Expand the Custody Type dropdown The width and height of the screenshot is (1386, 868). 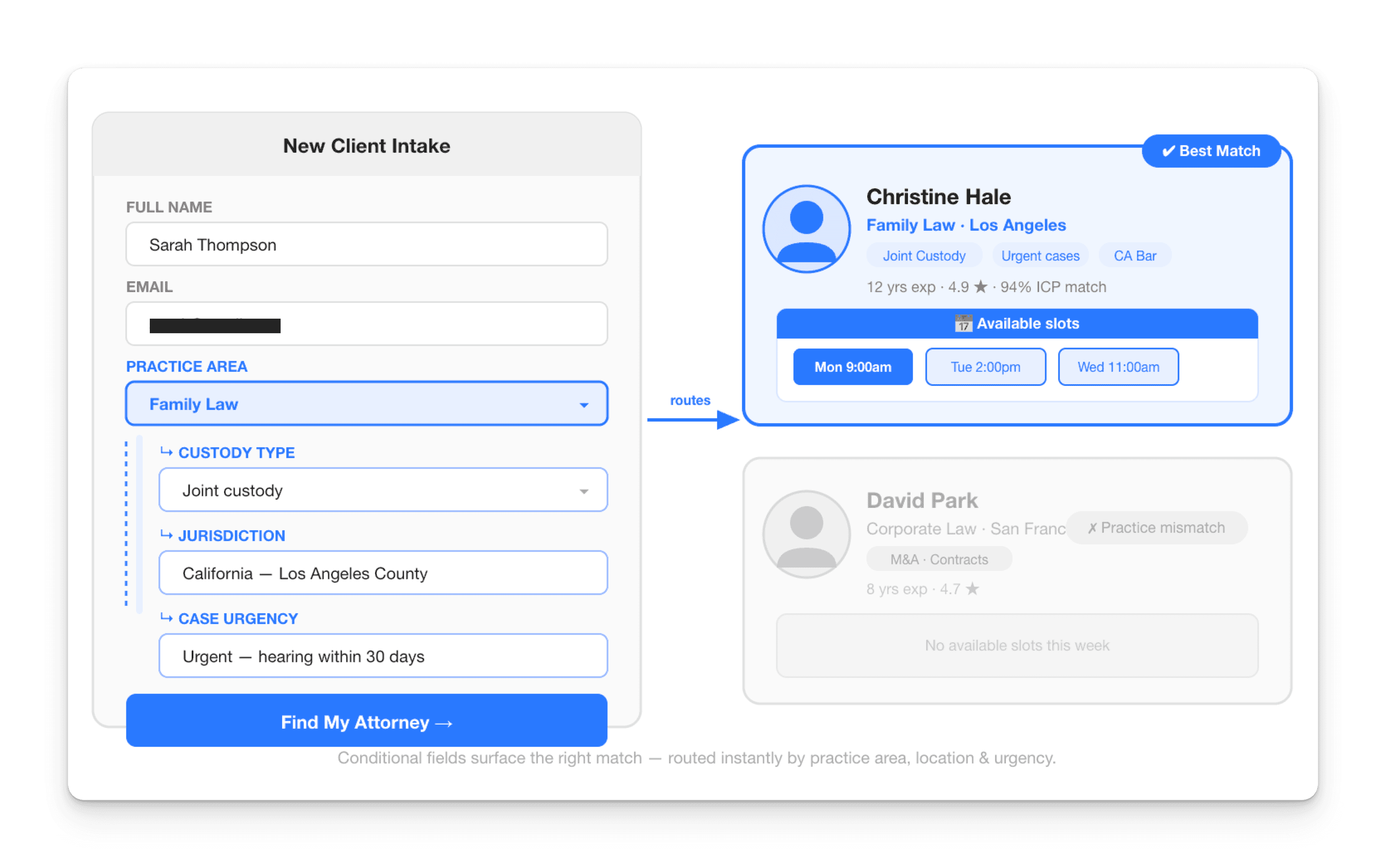pyautogui.click(x=383, y=490)
